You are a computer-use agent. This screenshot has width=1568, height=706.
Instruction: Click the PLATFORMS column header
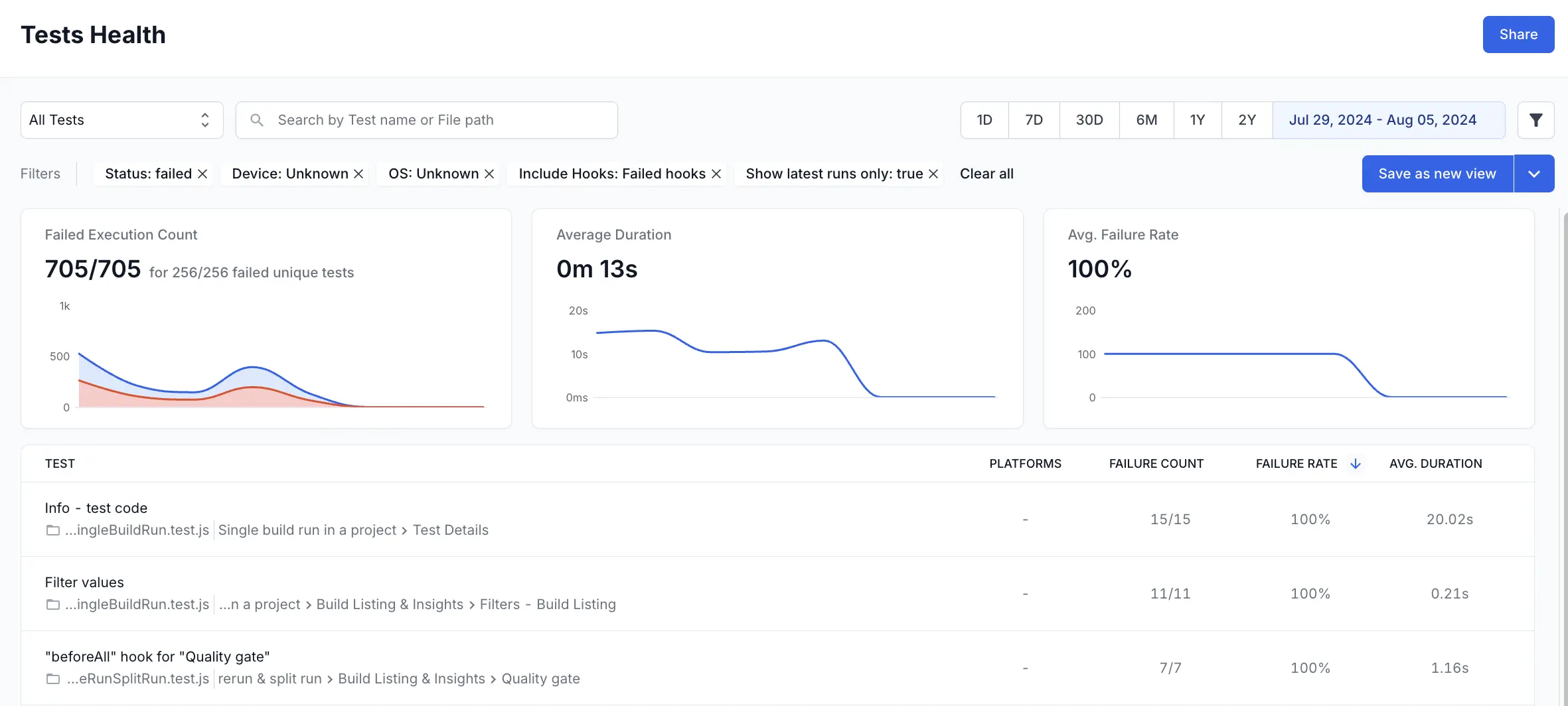click(1026, 464)
